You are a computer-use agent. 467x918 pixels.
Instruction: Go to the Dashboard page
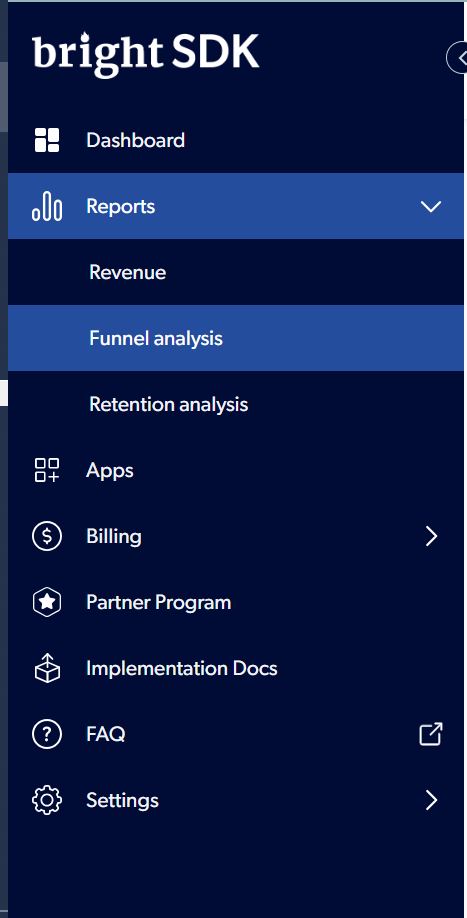135,140
